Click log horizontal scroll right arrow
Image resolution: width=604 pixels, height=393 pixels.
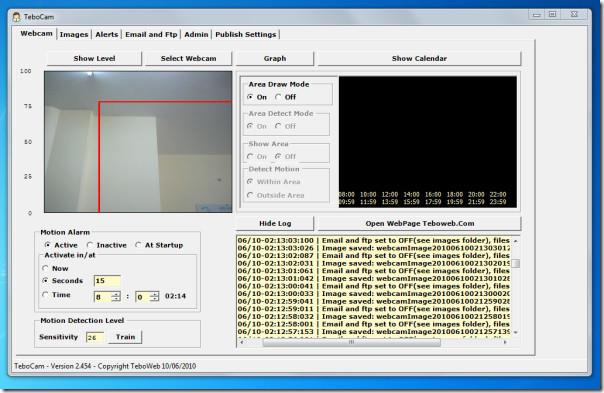click(505, 342)
